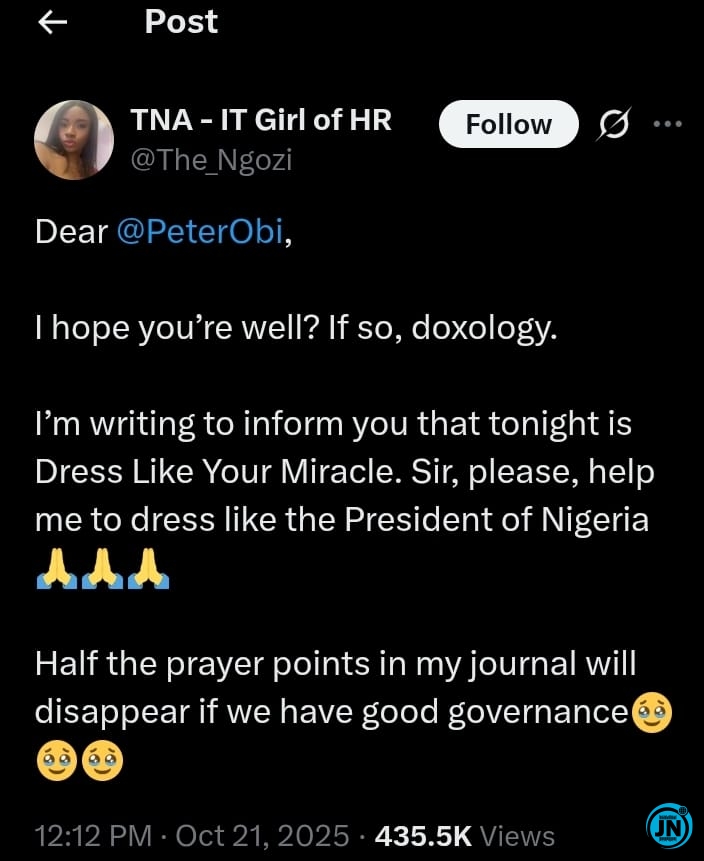The image size is (704, 861).
Task: Follow the TNA - IT Girl of HR account
Action: coord(508,124)
